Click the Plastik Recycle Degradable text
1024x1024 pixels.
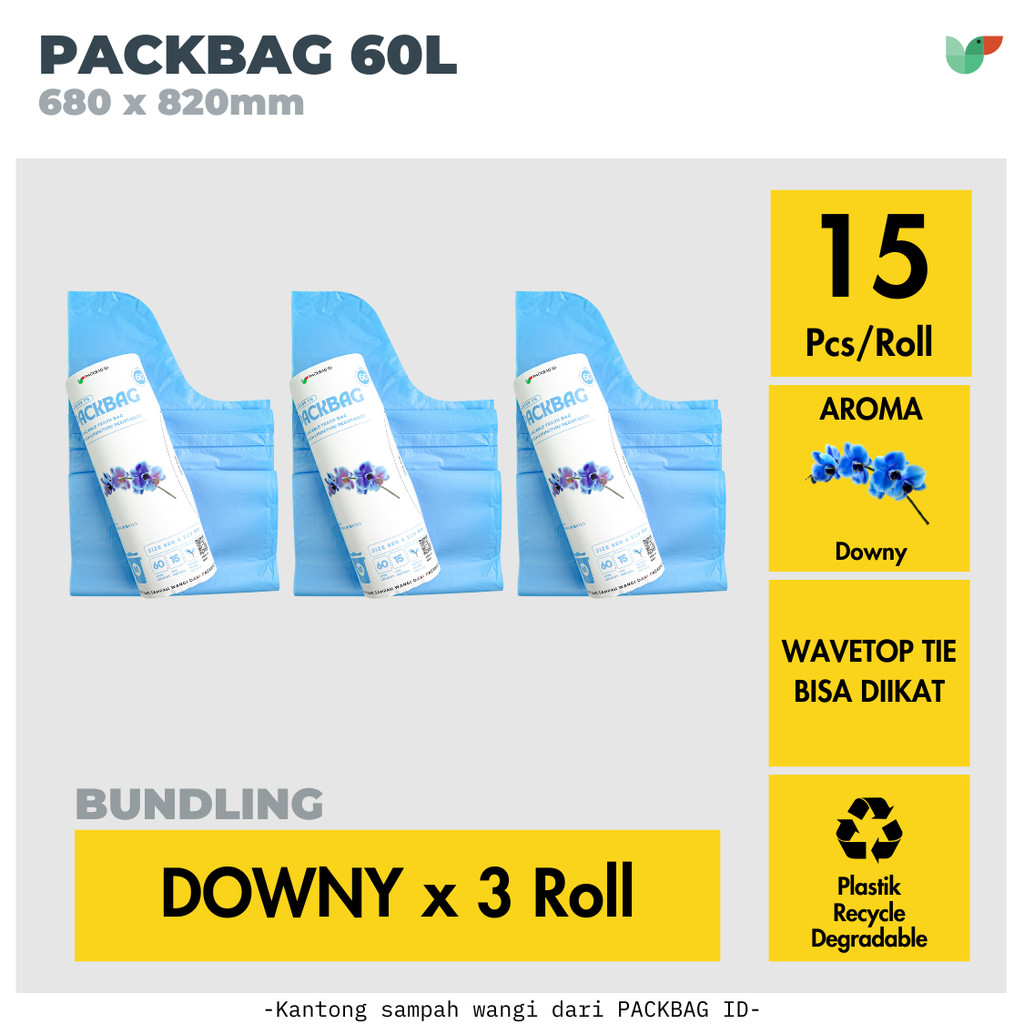[869, 912]
